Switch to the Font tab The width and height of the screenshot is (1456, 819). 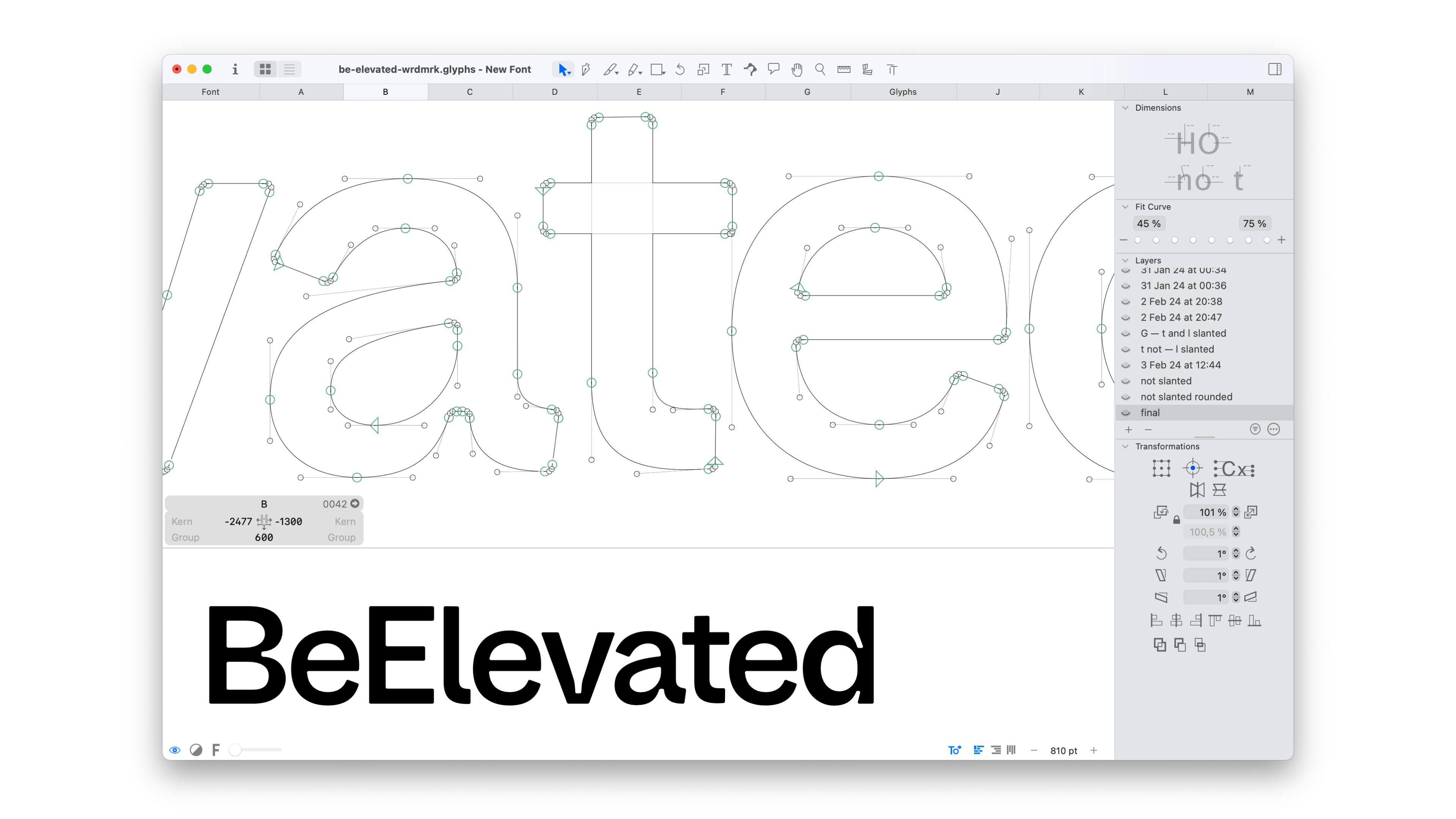tap(210, 91)
